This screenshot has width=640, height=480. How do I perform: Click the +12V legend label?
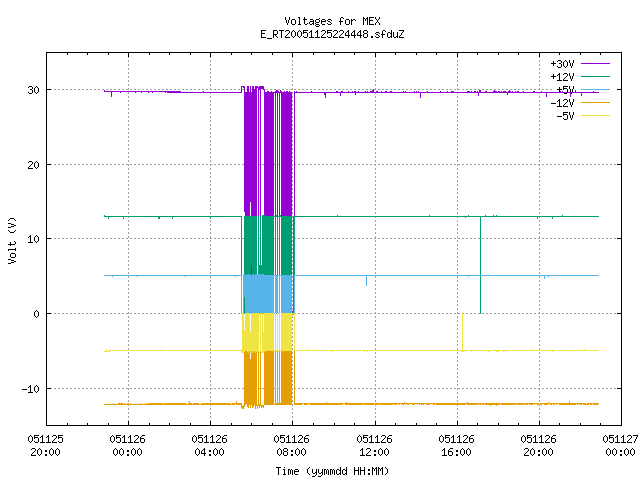tap(562, 77)
